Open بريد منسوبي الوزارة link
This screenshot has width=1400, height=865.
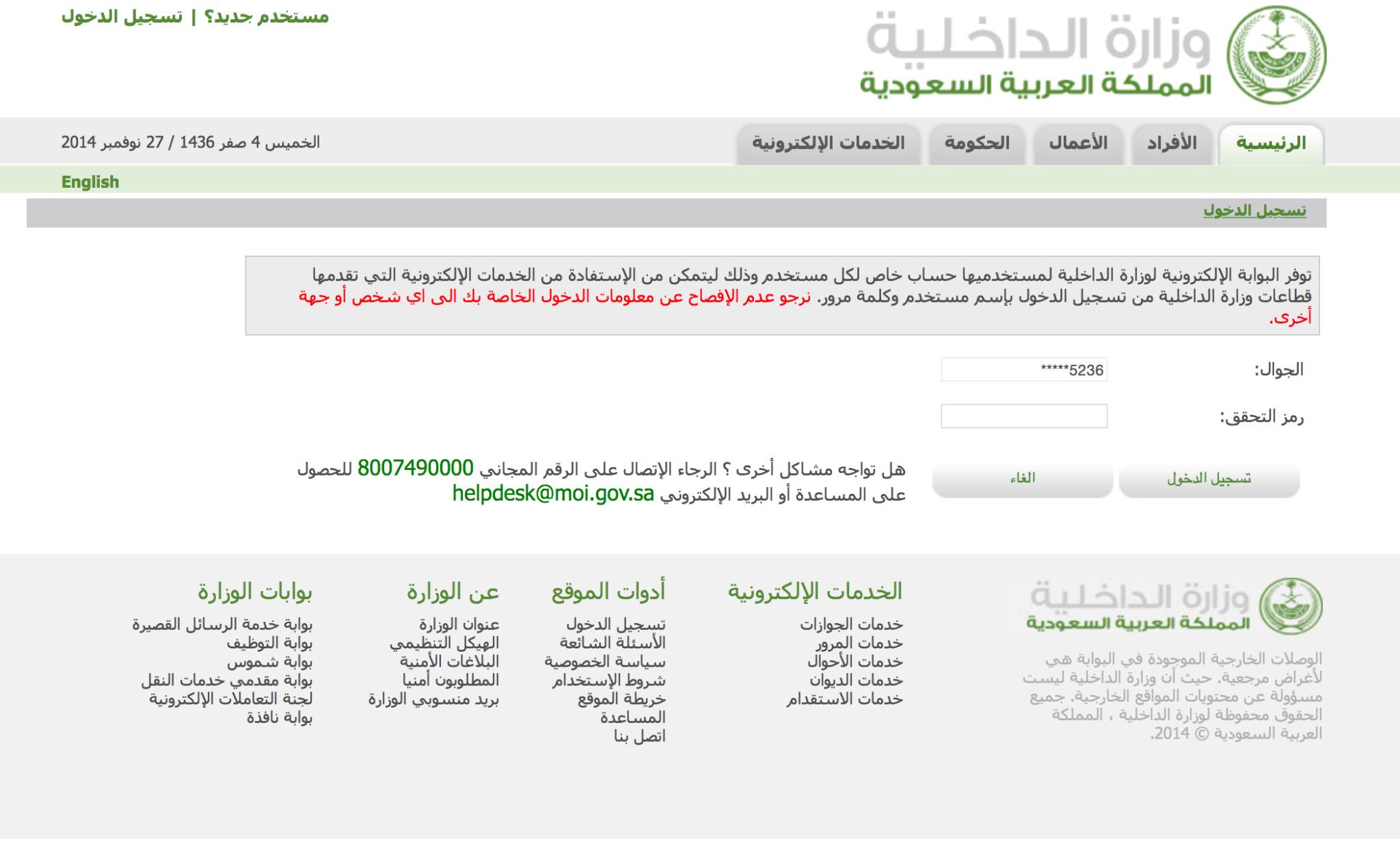433,699
